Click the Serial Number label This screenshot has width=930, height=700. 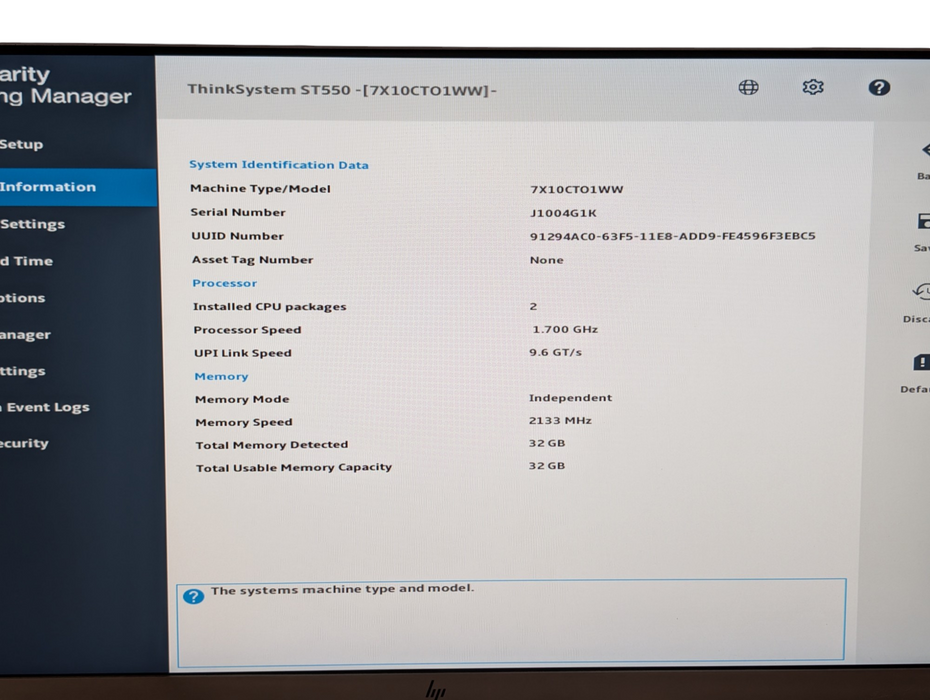pyautogui.click(x=238, y=212)
